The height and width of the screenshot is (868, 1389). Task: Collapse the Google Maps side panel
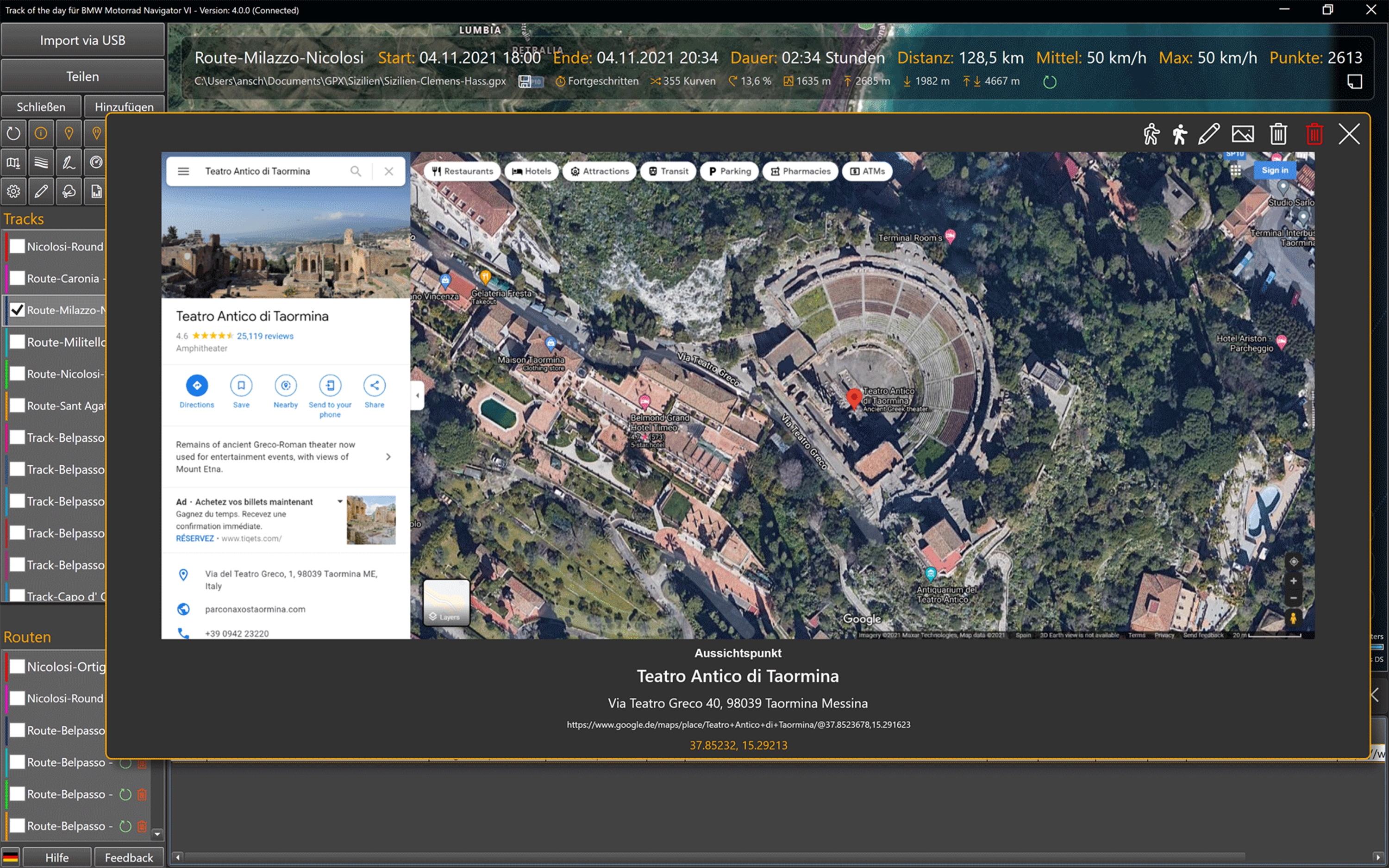coord(417,395)
